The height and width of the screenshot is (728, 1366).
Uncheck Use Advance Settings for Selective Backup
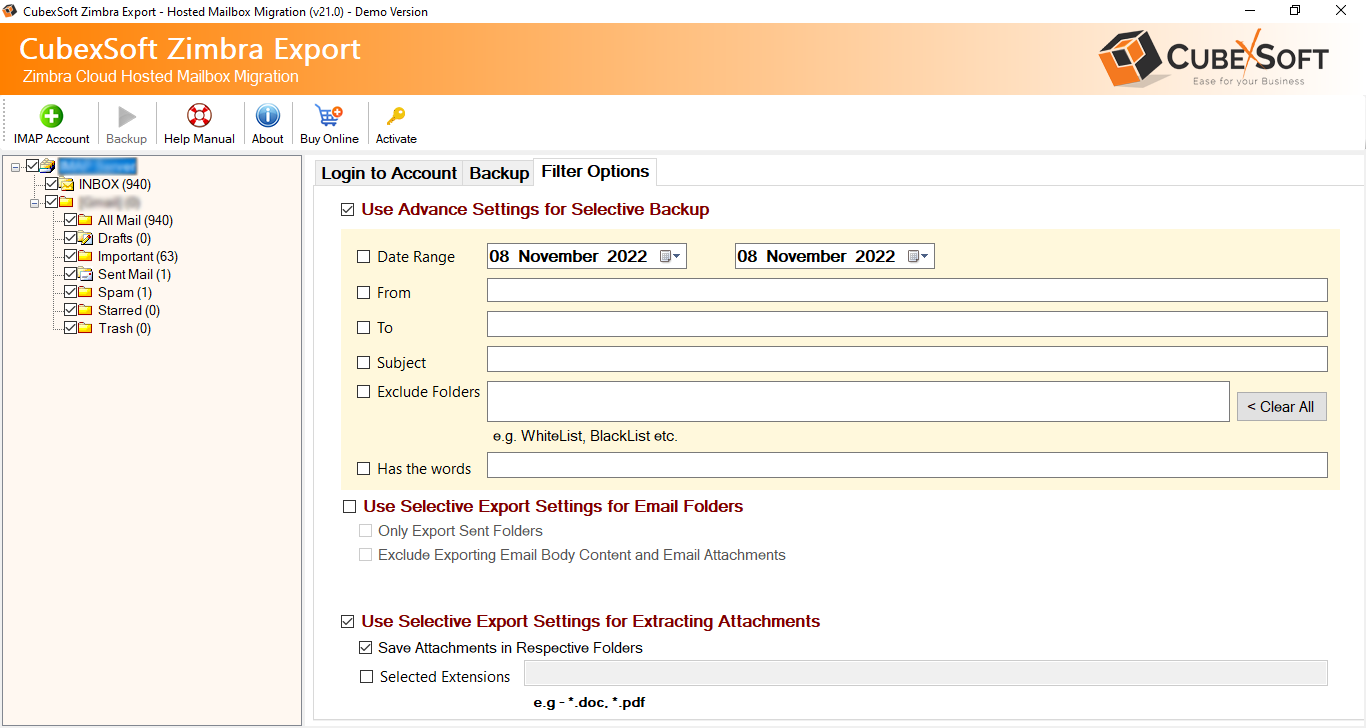coord(348,210)
